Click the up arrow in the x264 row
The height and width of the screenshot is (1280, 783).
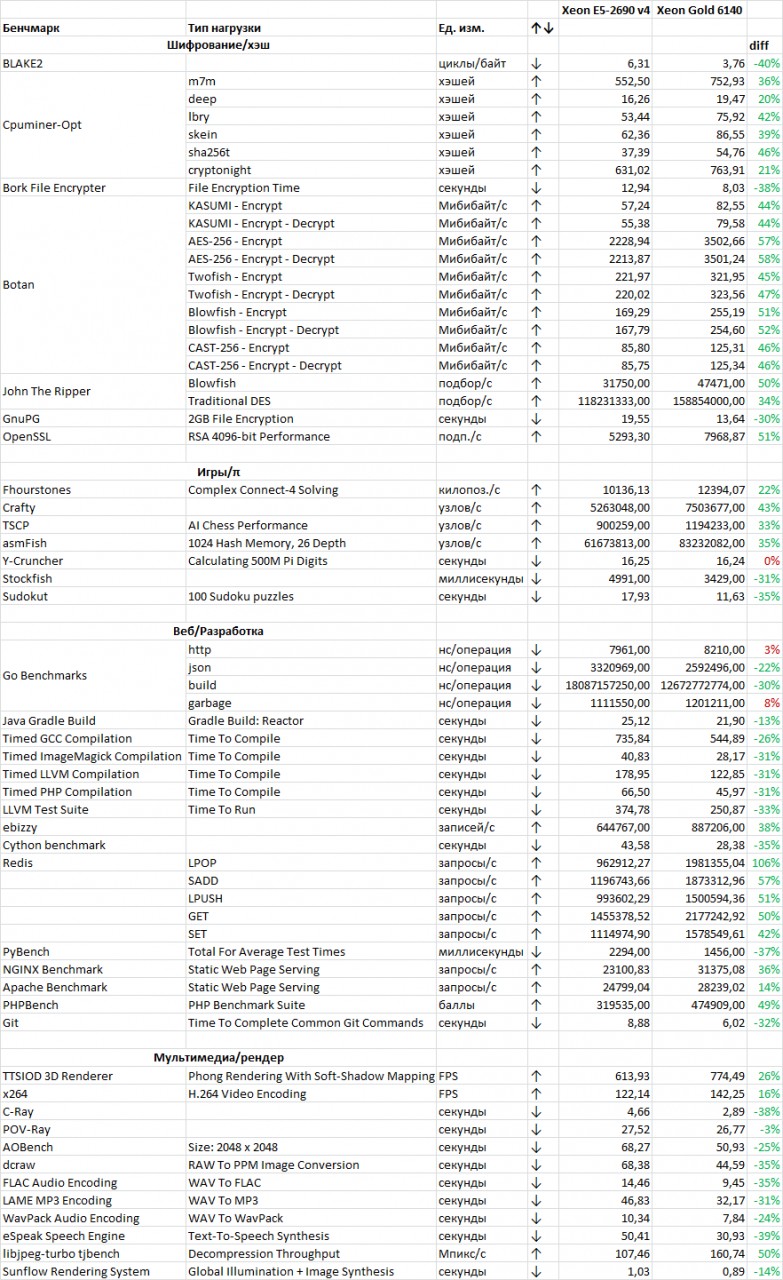(536, 1094)
